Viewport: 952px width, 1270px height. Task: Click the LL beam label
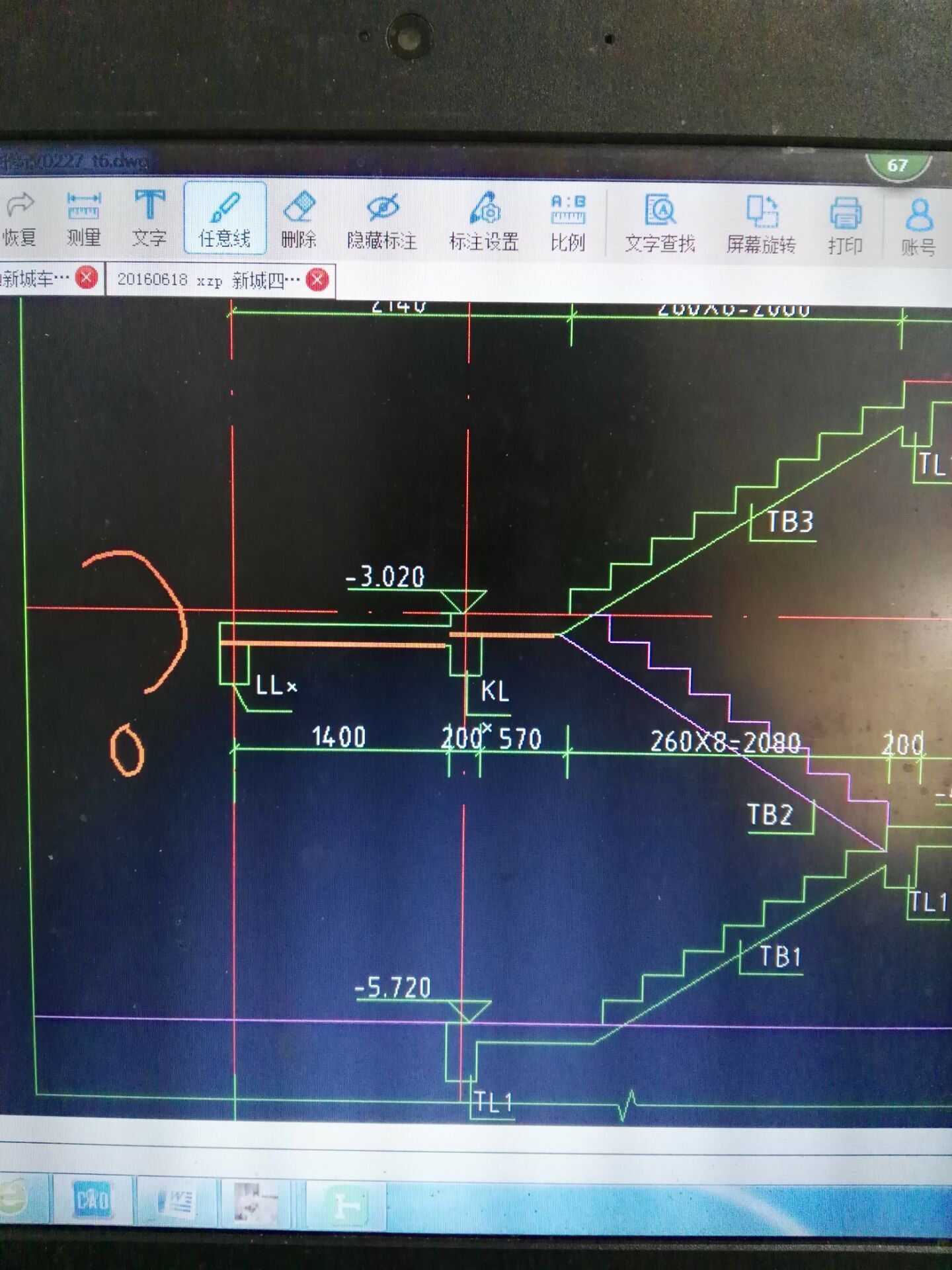(x=276, y=685)
